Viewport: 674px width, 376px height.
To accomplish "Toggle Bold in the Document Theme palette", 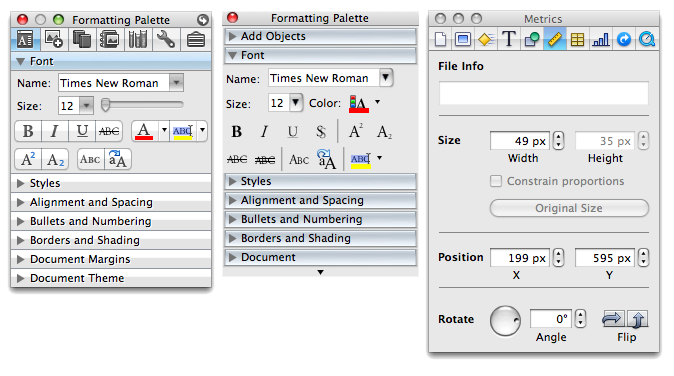I will (x=28, y=131).
